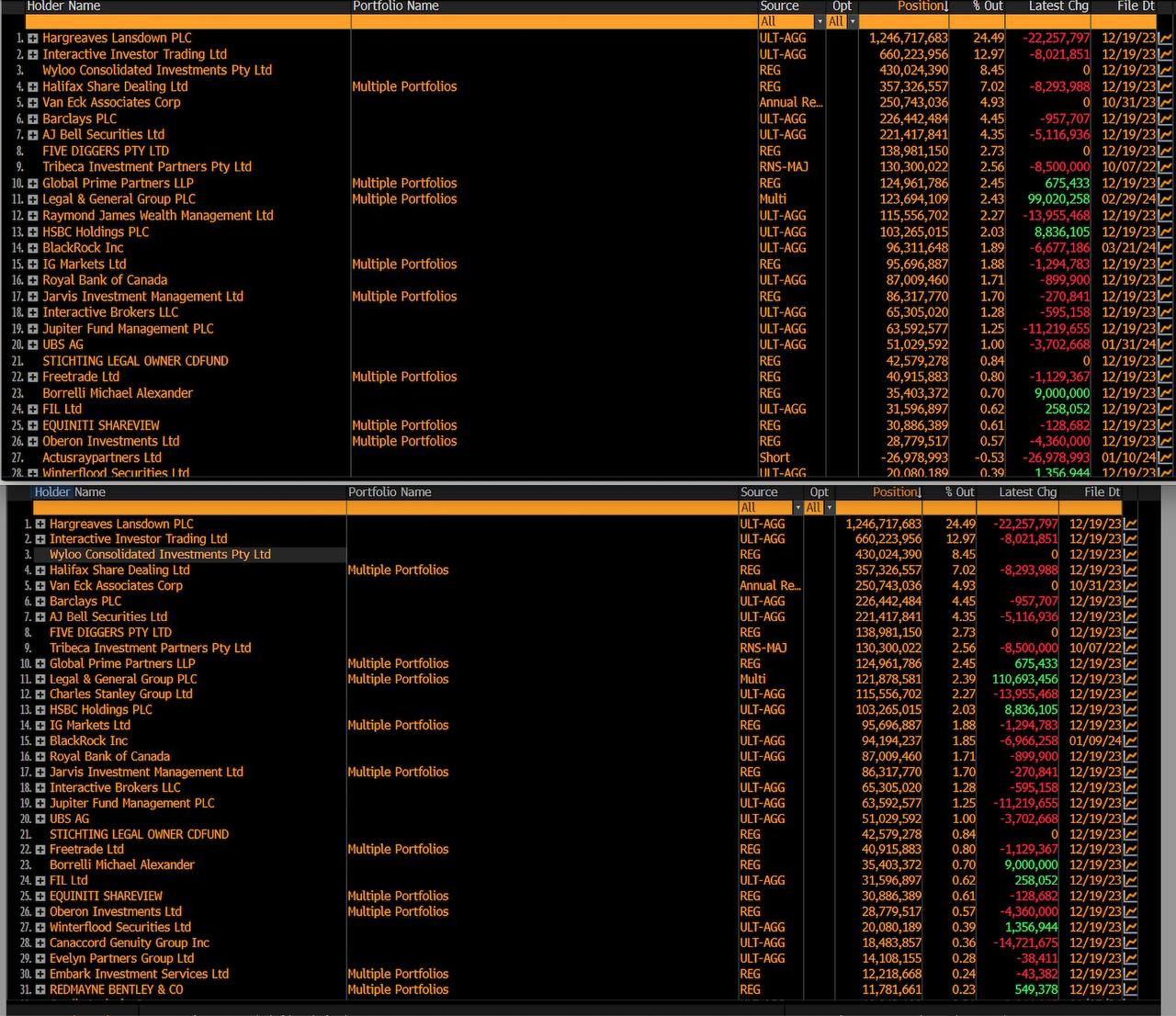Expand Raymond James Wealth Management holder row

33,216
